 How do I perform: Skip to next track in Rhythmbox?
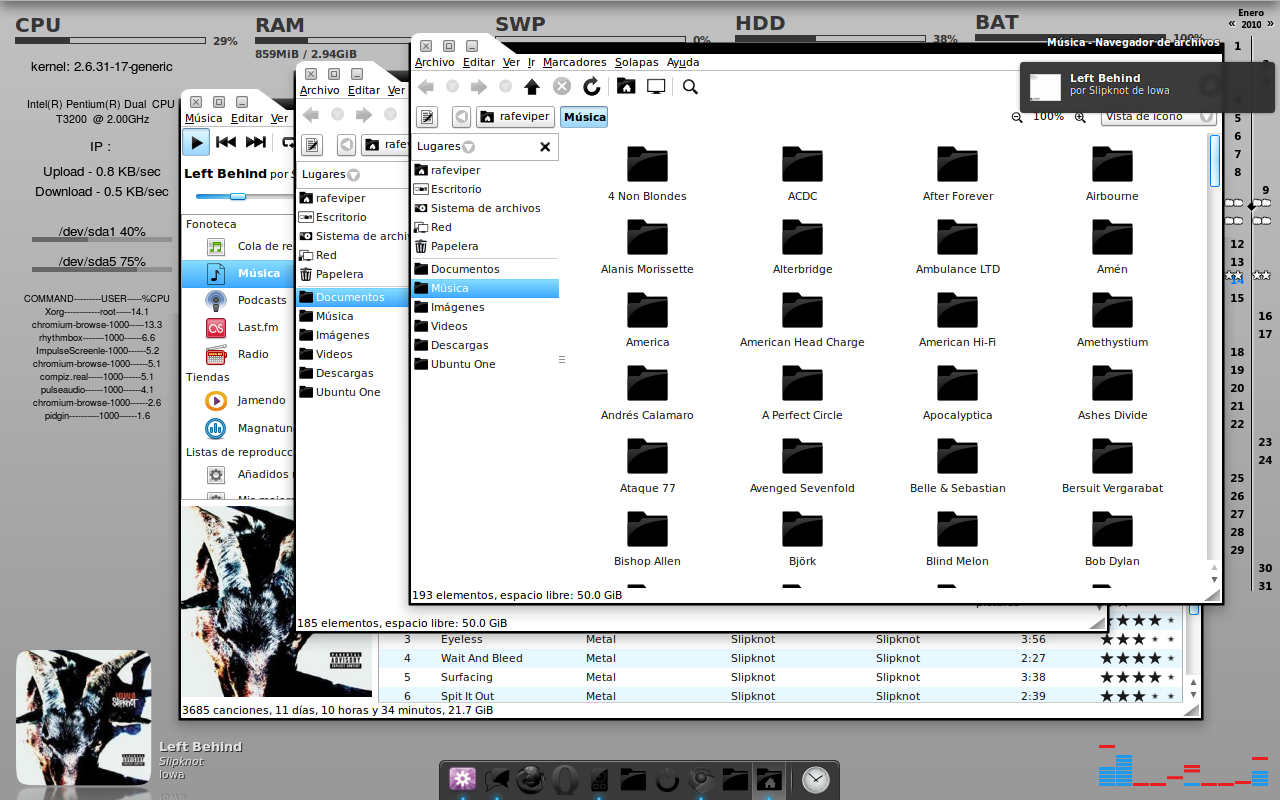coord(256,143)
